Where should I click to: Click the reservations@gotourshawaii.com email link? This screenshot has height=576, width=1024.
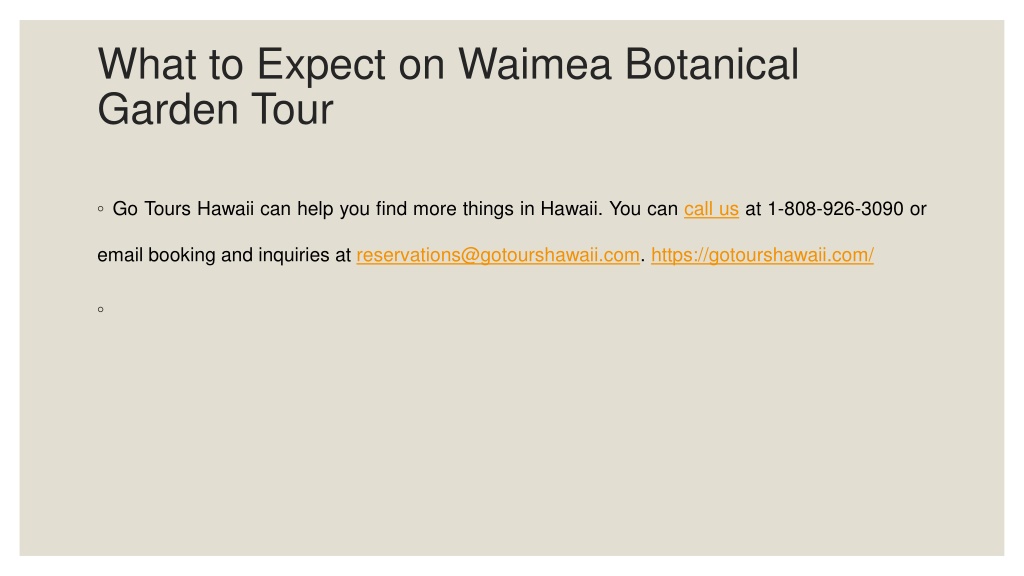(498, 255)
